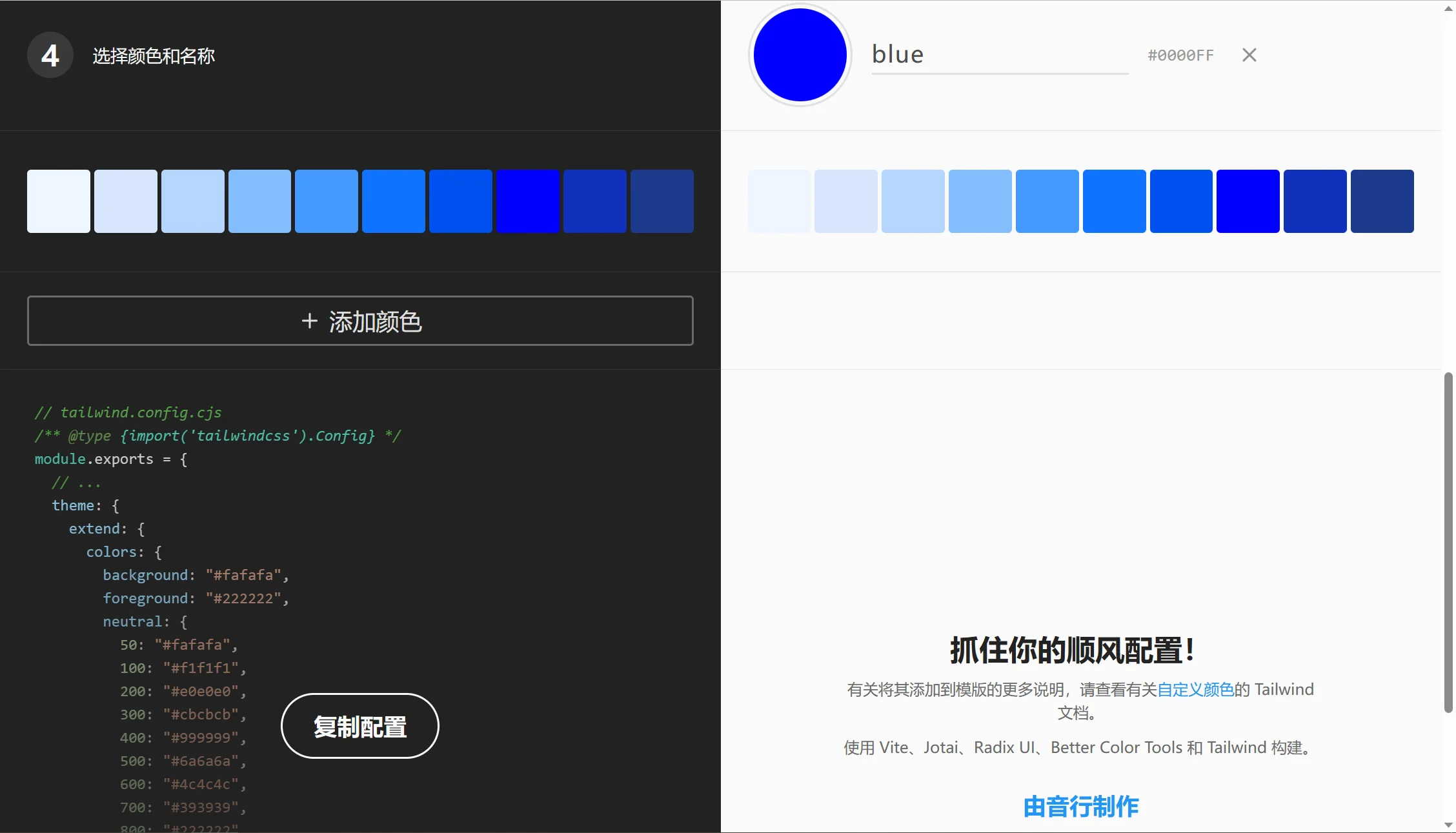1456x833 pixels.
Task: Select the third swatch in dark panel
Action: click(x=193, y=201)
